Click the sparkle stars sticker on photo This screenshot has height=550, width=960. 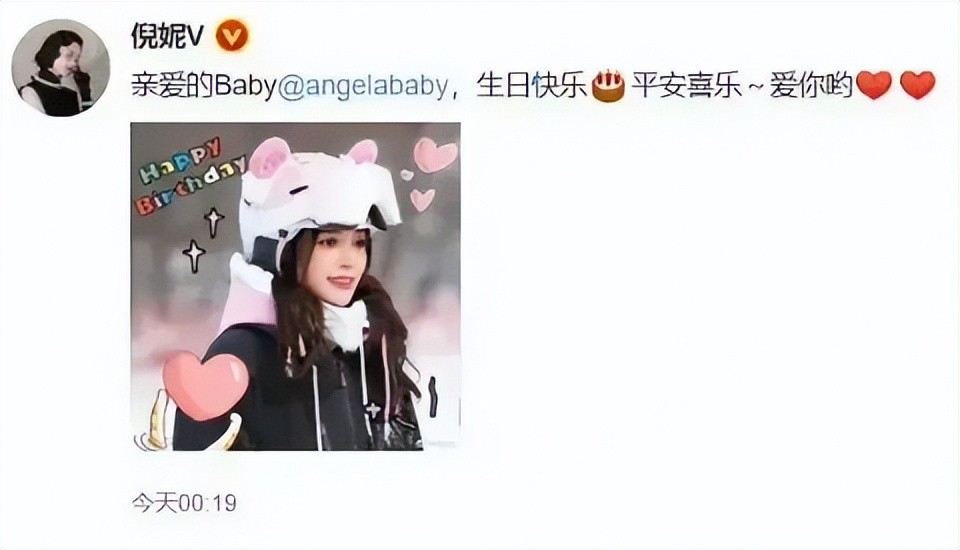pos(203,240)
